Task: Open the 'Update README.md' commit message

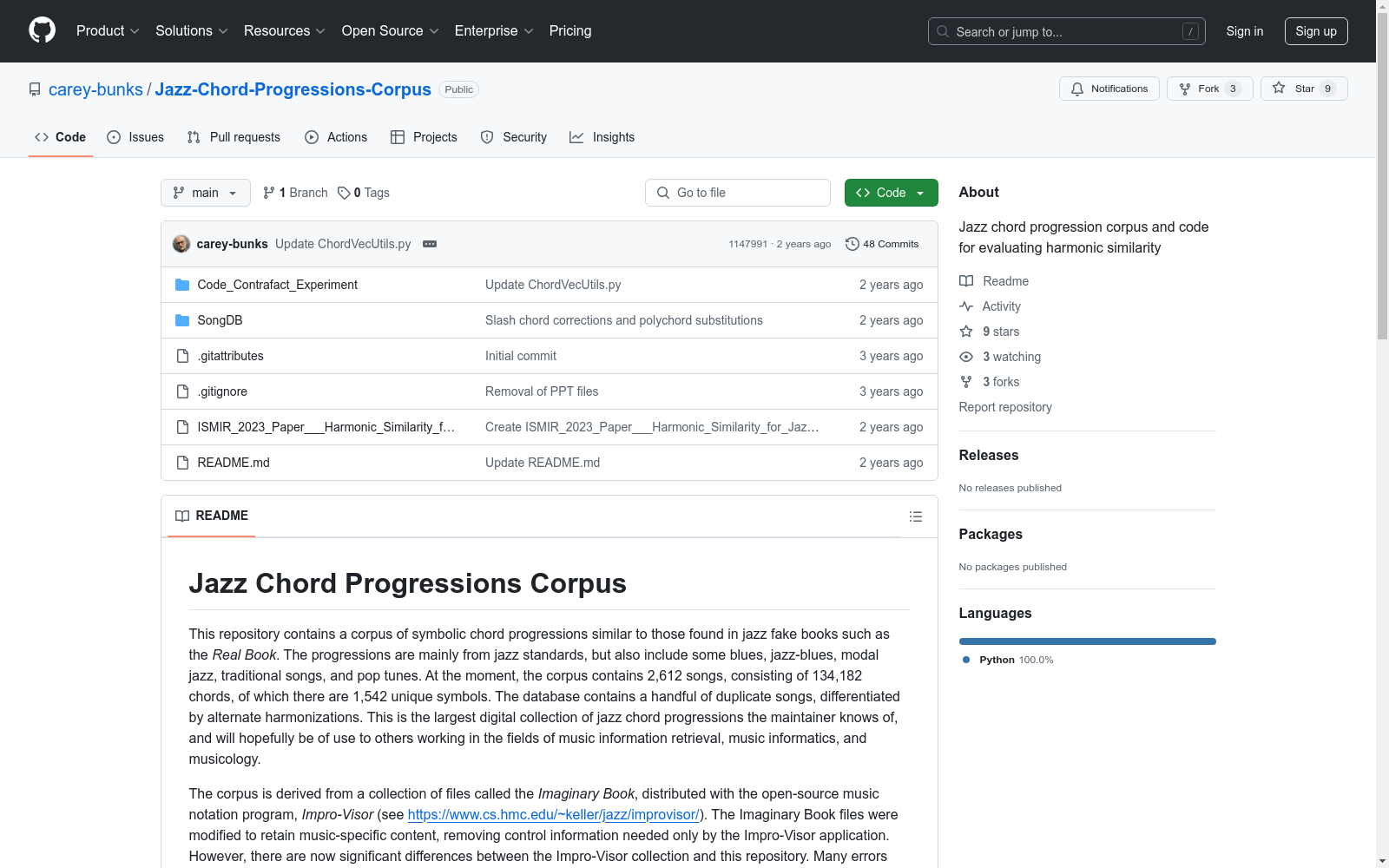Action: pyautogui.click(x=543, y=463)
